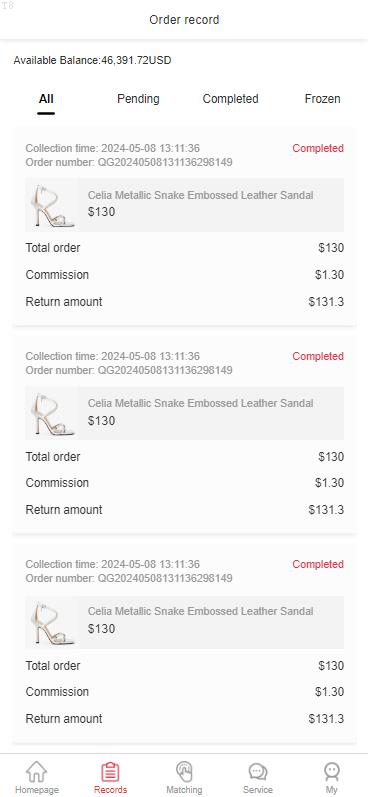The height and width of the screenshot is (797, 368).
Task: Click the Available Balance text
Action: coord(92,60)
